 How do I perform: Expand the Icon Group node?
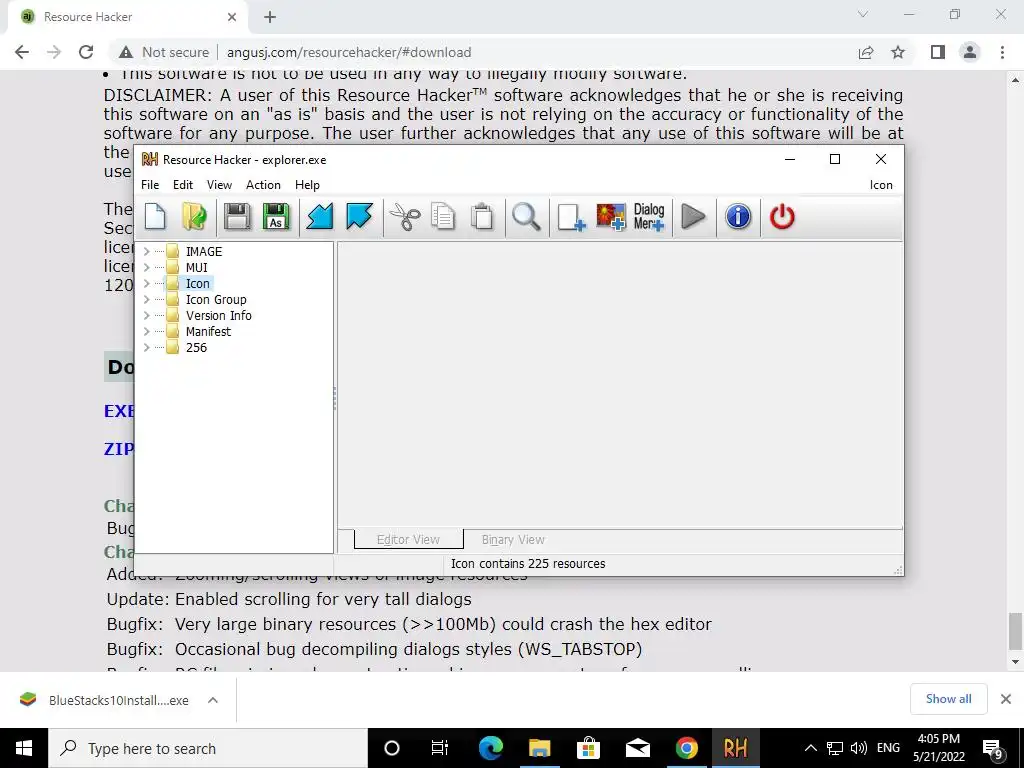146,299
